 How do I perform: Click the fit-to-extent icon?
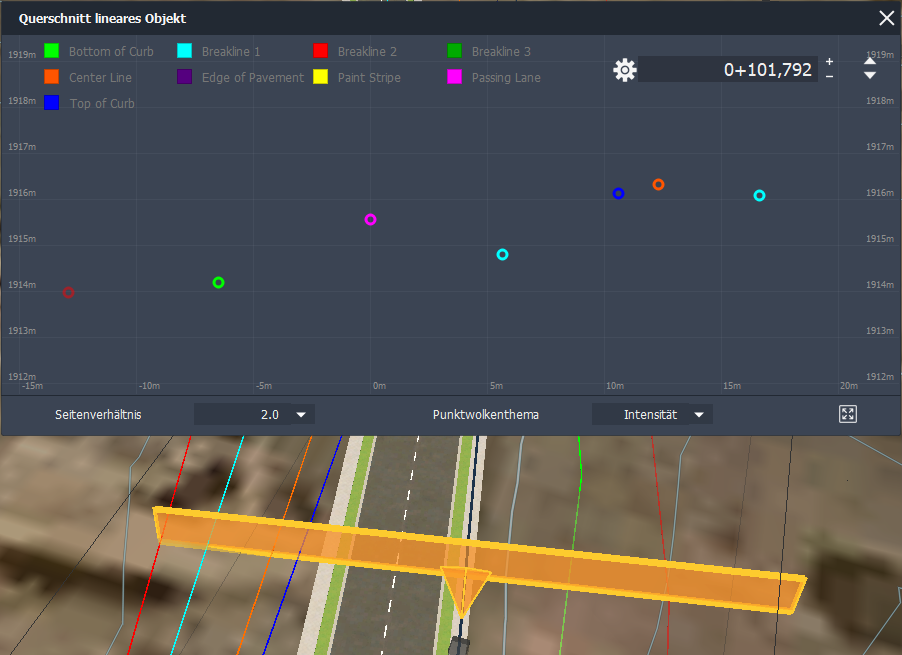pyautogui.click(x=847, y=414)
